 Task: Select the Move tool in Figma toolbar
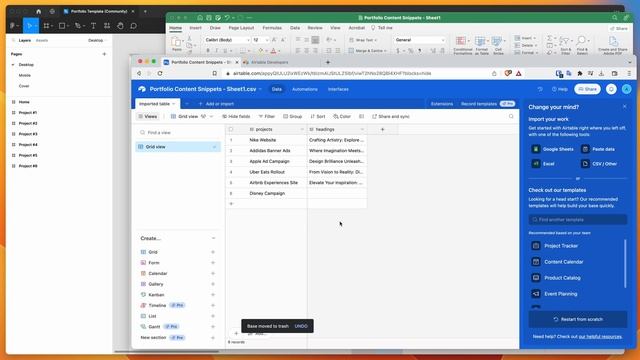point(29,26)
